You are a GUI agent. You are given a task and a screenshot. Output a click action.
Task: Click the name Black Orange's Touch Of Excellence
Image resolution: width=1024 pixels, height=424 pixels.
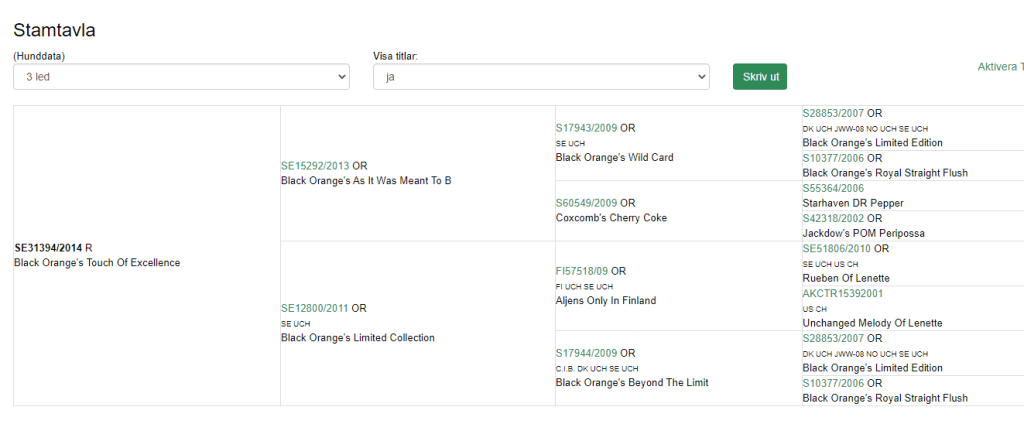pyautogui.click(x=97, y=263)
